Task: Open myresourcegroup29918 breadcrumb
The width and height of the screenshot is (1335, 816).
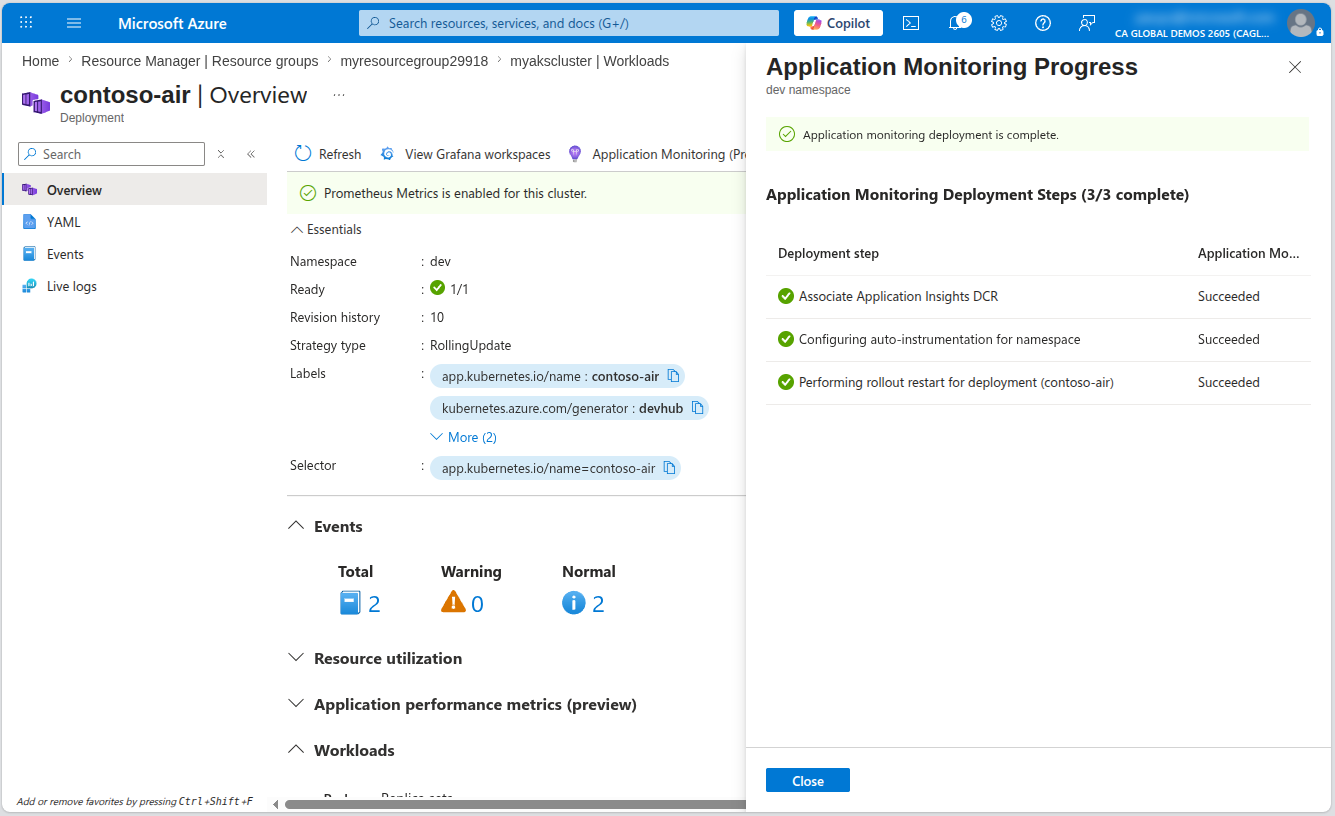Action: coord(414,61)
